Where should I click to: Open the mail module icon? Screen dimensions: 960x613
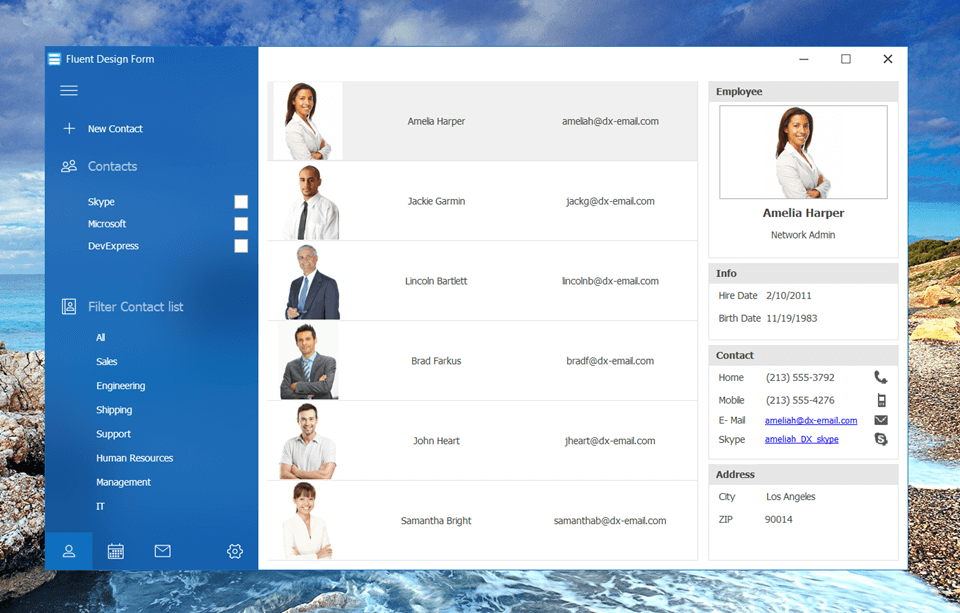coord(162,551)
